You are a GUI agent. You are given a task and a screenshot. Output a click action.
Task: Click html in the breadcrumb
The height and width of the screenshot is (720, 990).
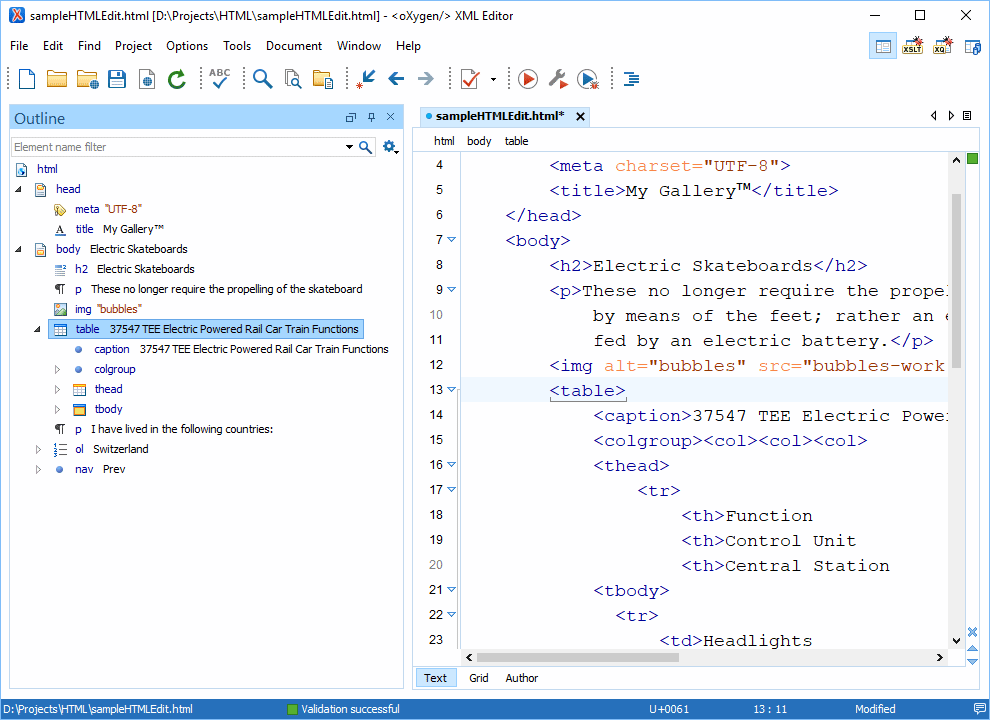(444, 141)
